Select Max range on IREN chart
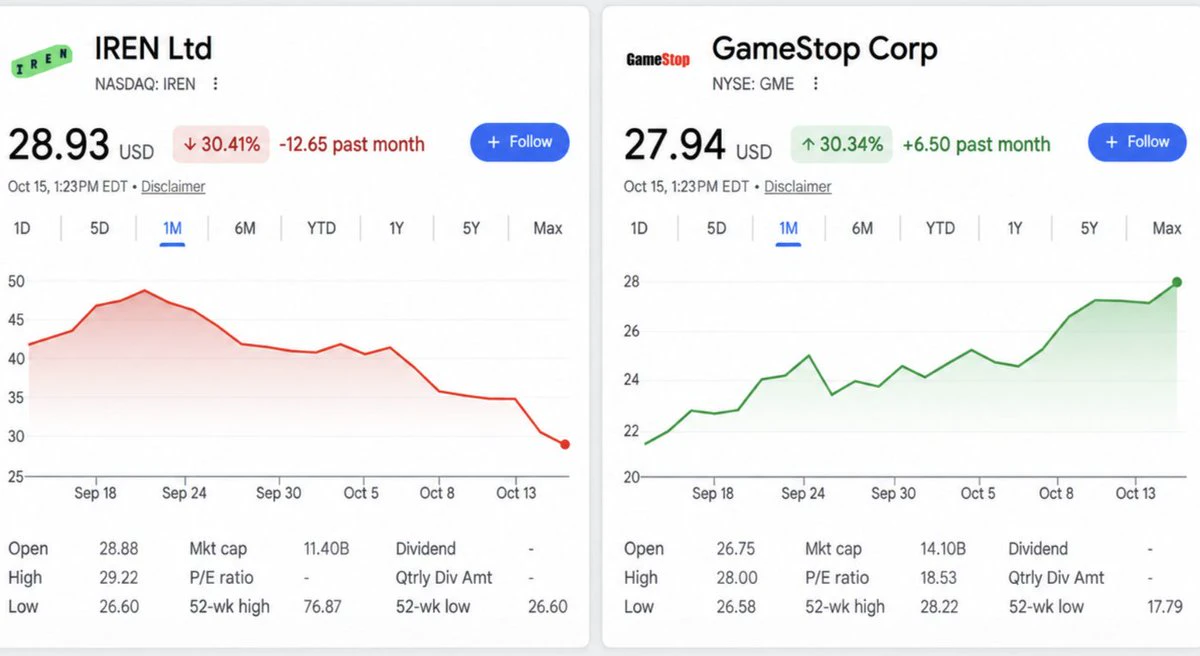Image resolution: width=1200 pixels, height=656 pixels. coord(548,228)
